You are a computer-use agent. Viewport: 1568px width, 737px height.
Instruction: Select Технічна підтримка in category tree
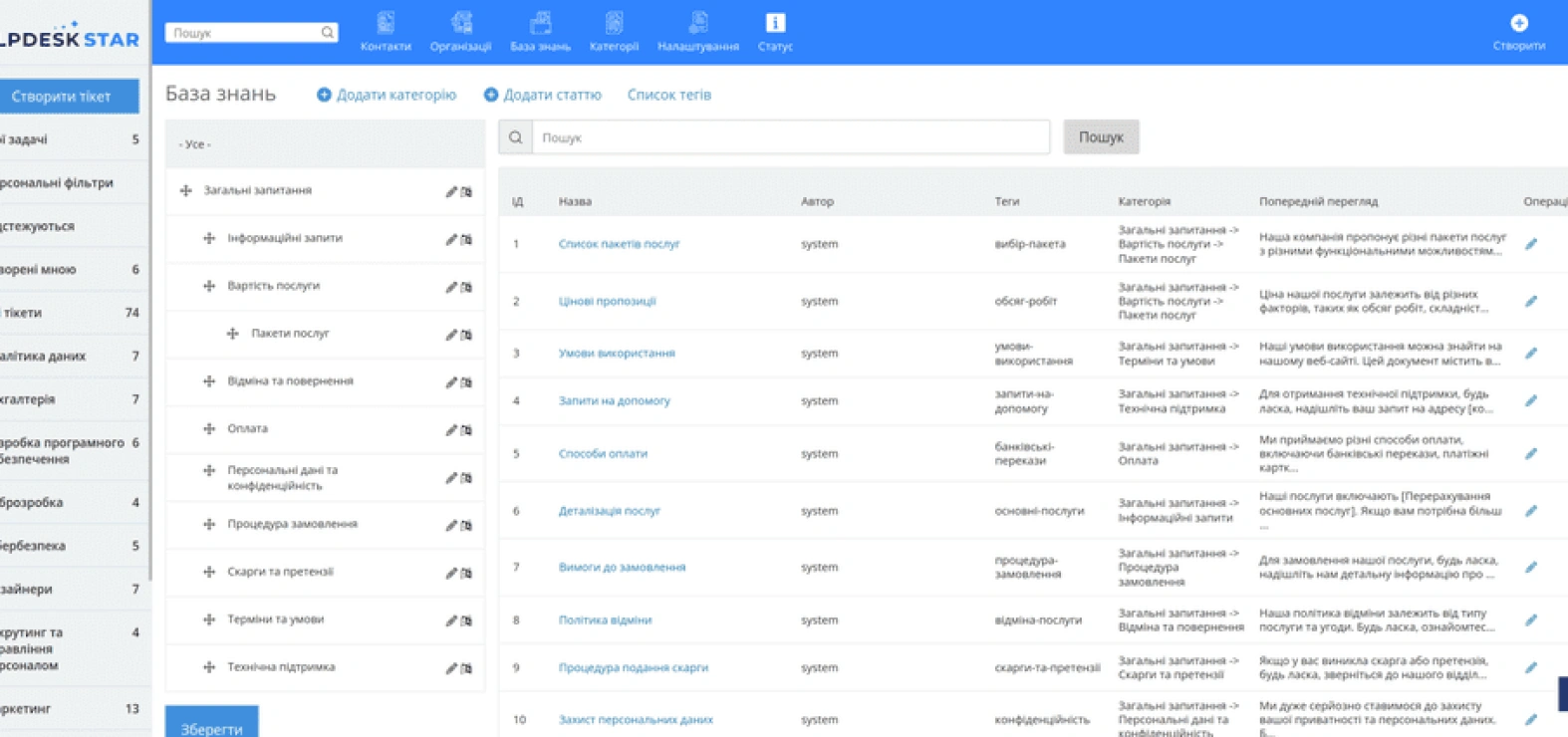pyautogui.click(x=281, y=667)
